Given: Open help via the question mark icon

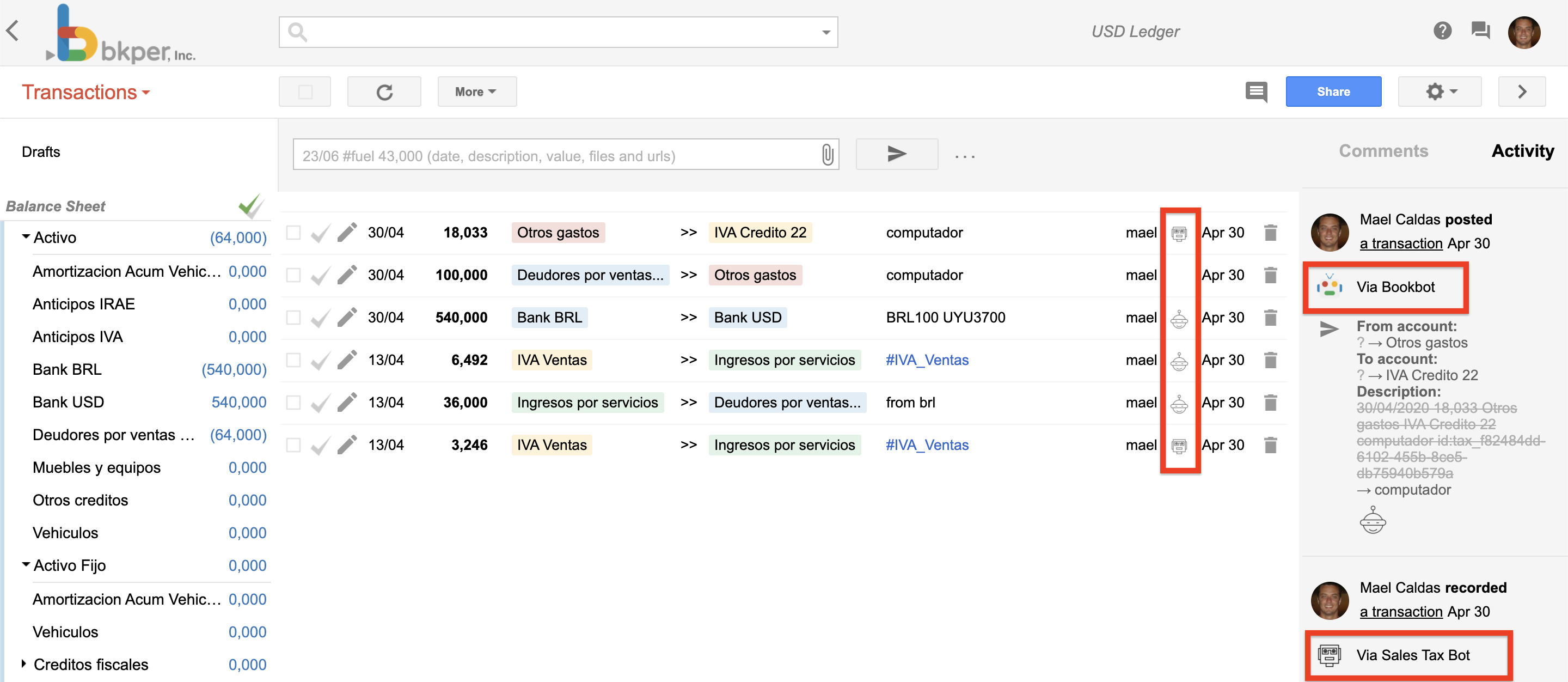Looking at the screenshot, I should point(1442,31).
